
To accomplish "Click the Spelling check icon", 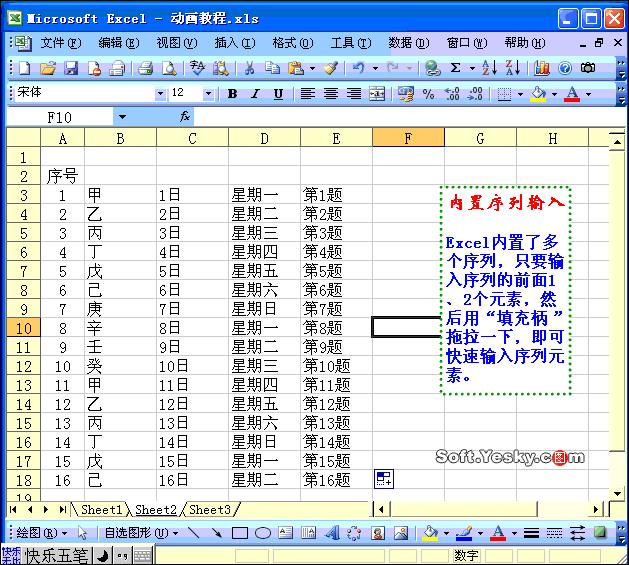I will (197, 68).
